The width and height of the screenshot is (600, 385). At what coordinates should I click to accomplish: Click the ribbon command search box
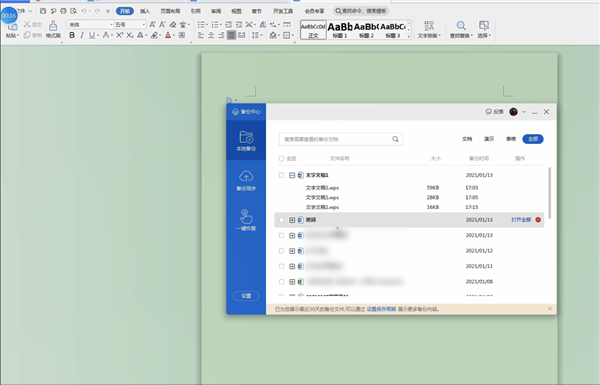tap(361, 11)
